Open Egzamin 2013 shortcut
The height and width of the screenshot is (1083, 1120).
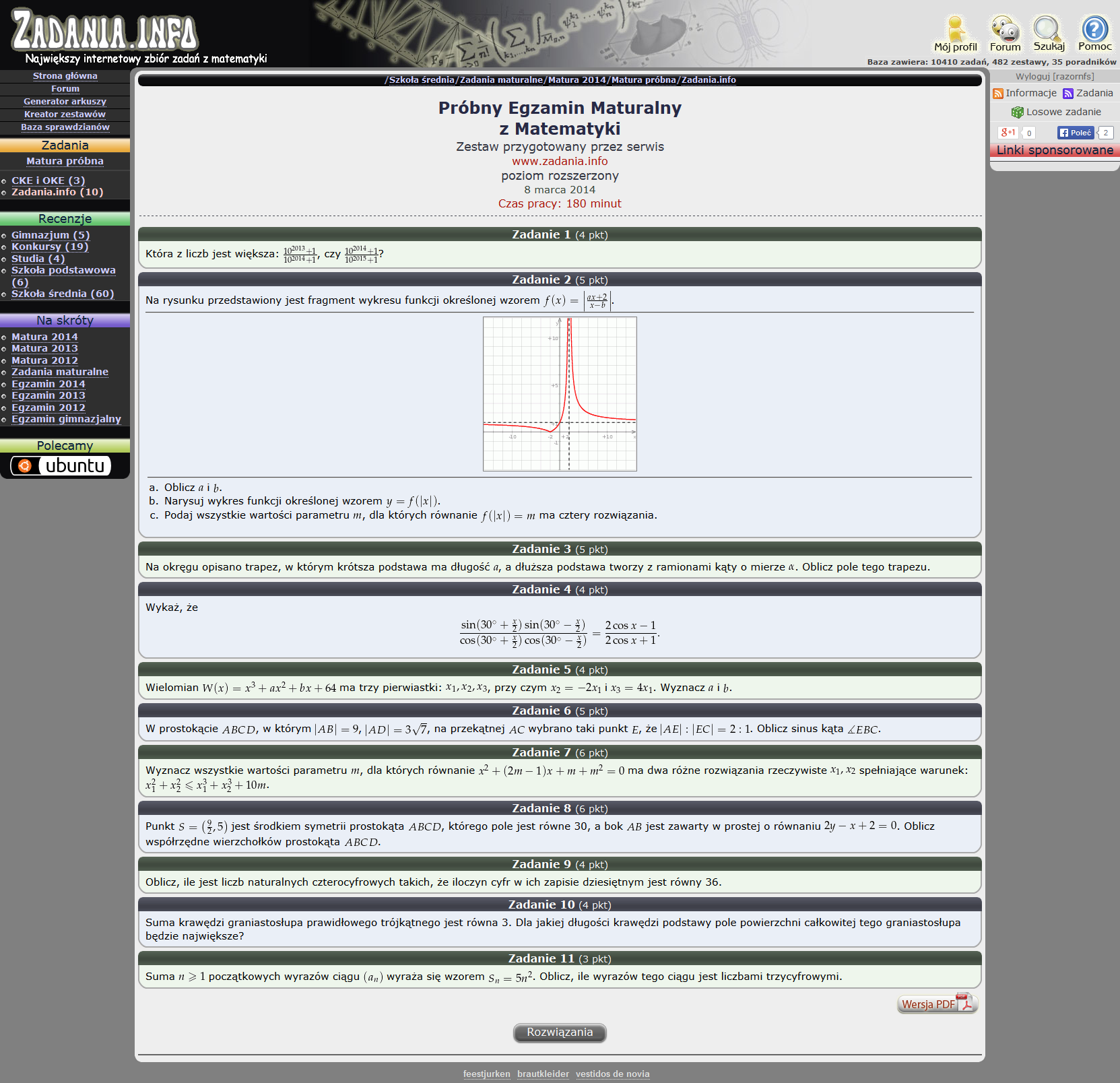[x=48, y=395]
